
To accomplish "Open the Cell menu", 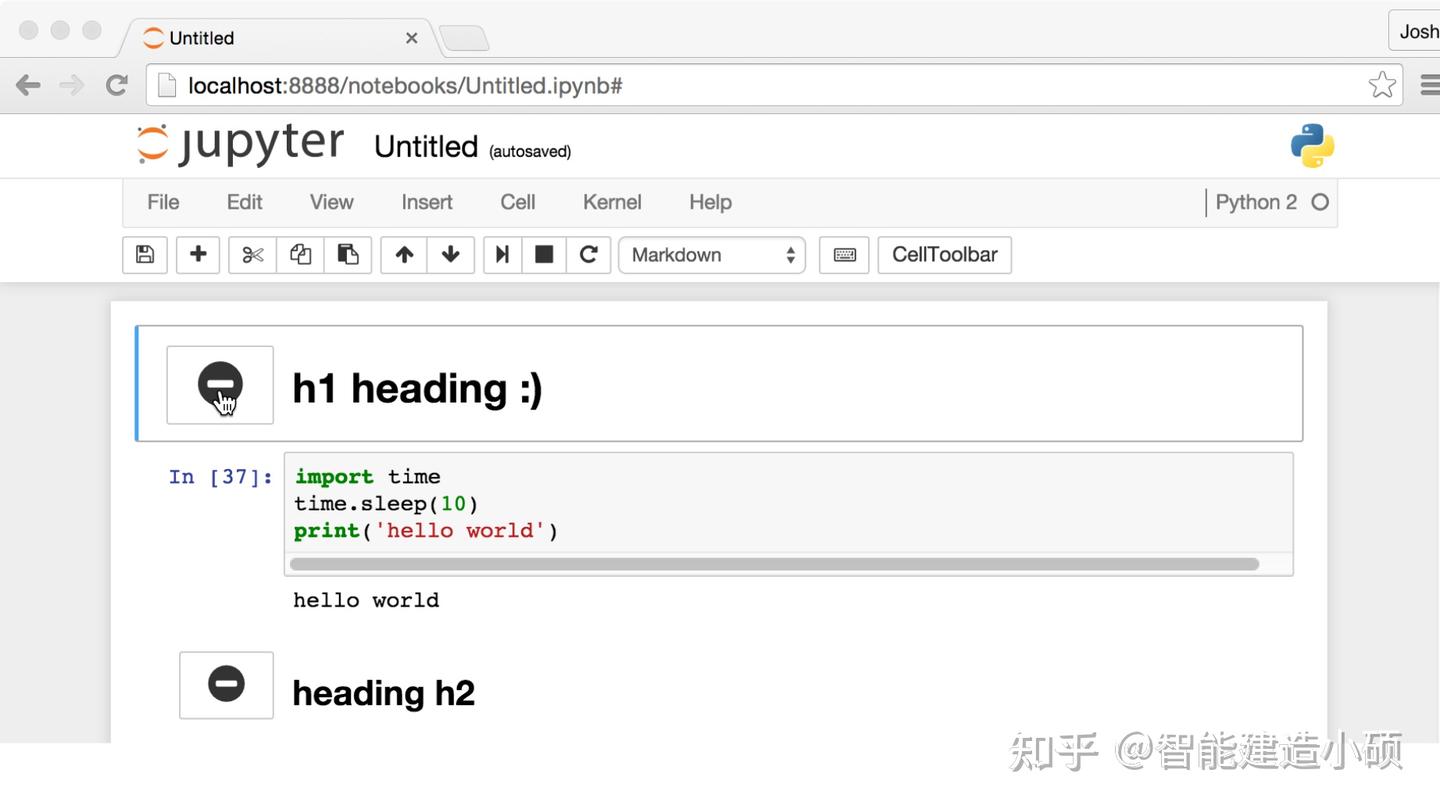I will coord(517,201).
